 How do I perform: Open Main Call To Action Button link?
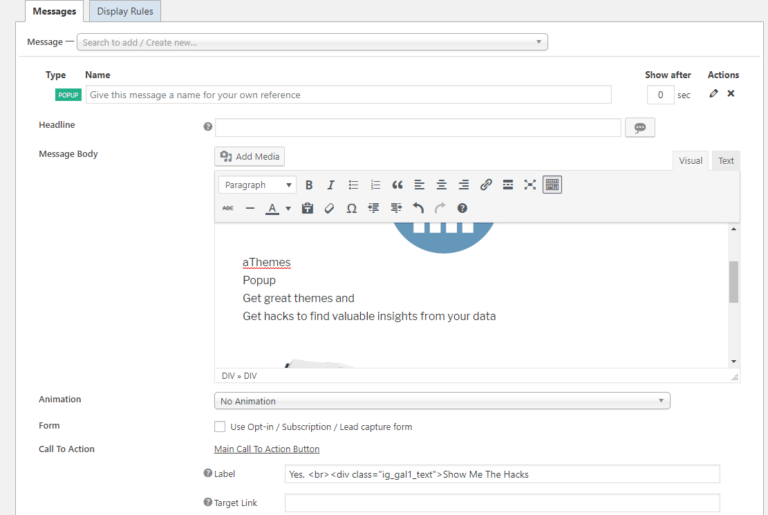coord(266,449)
